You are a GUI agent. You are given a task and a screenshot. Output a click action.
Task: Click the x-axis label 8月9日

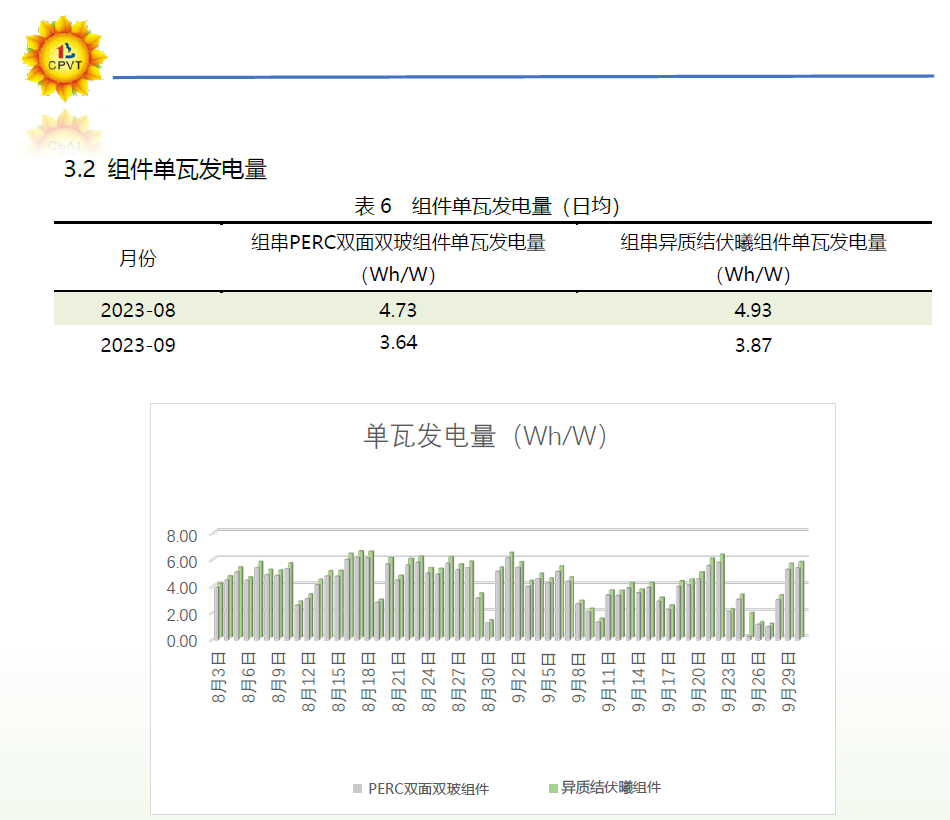(x=278, y=677)
